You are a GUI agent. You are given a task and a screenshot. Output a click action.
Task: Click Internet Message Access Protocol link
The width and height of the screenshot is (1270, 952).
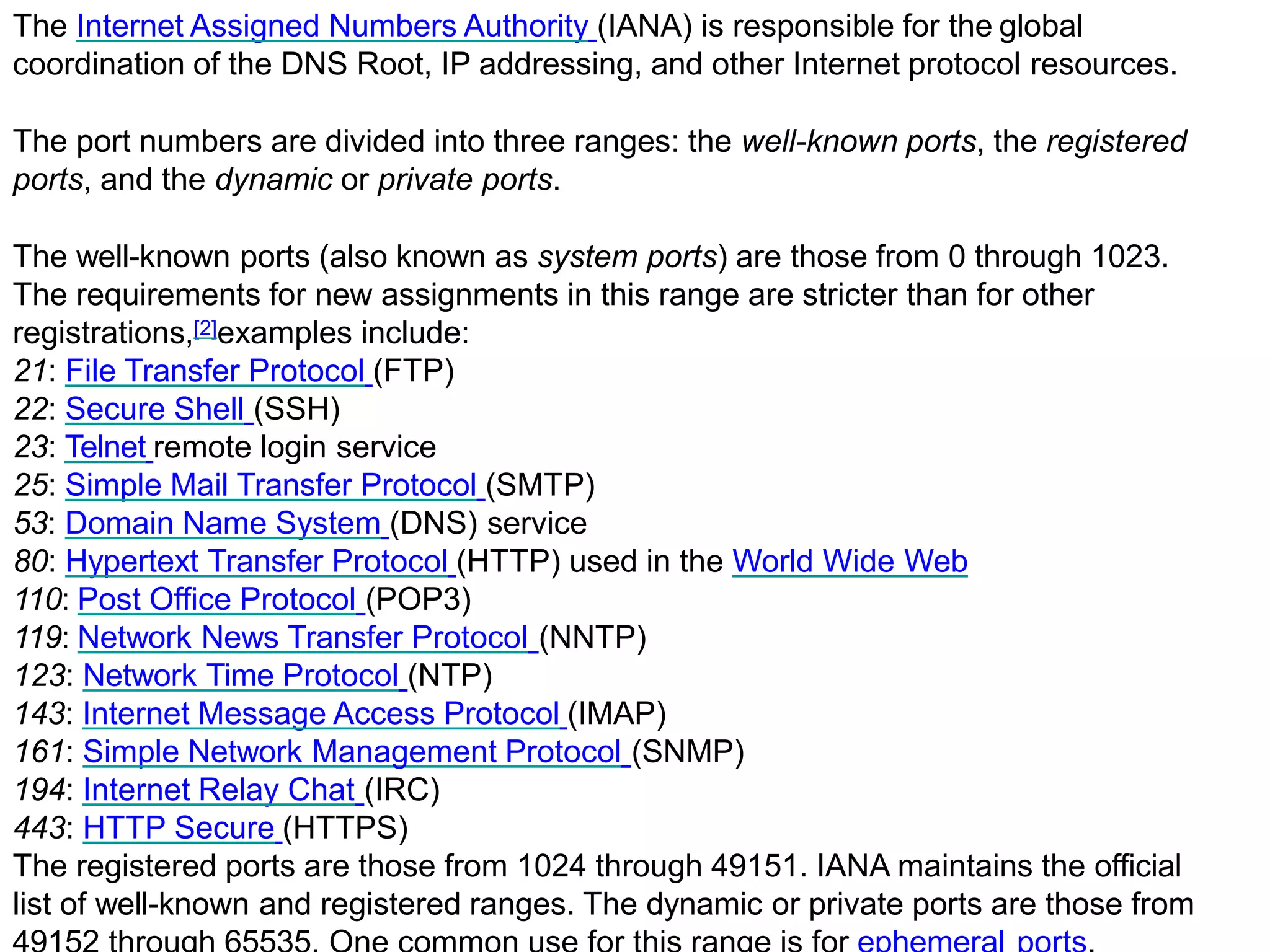tap(324, 714)
